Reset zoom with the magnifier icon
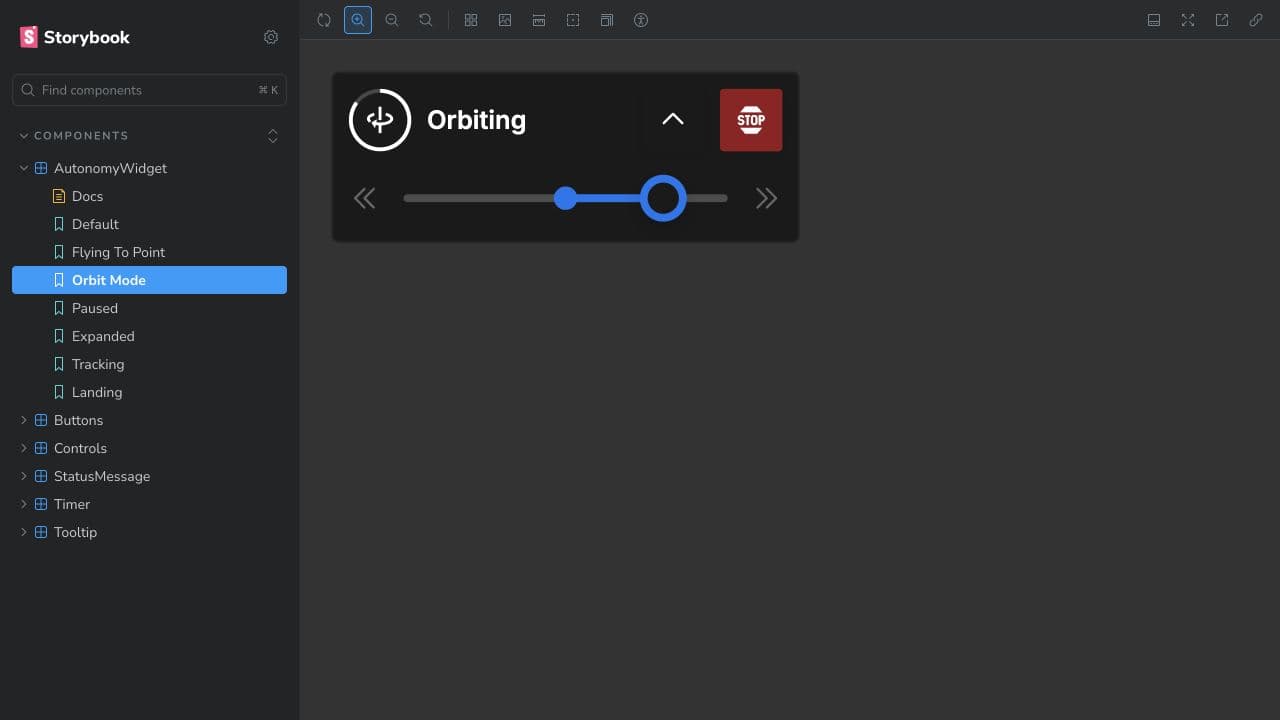Screen dimensions: 1280x720 (x=426, y=20)
